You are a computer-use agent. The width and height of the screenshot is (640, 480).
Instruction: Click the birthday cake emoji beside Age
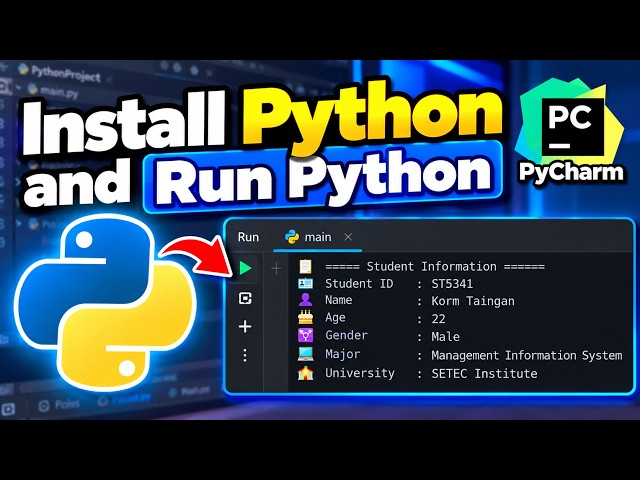pyautogui.click(x=305, y=317)
